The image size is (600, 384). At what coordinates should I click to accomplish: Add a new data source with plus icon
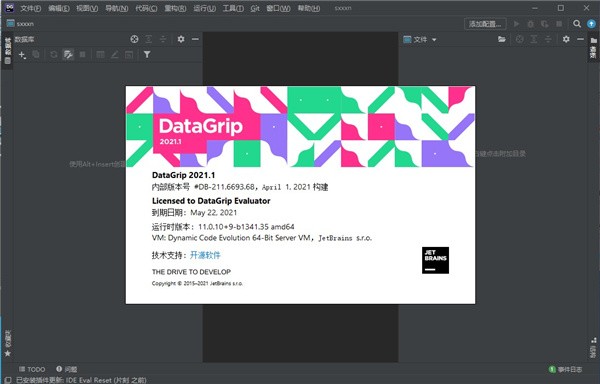point(22,55)
